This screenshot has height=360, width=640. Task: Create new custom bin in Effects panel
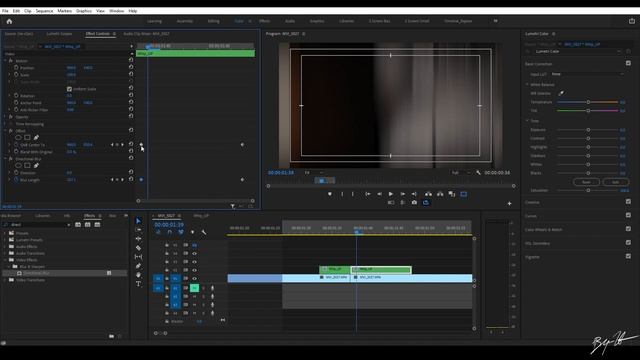click(111, 336)
